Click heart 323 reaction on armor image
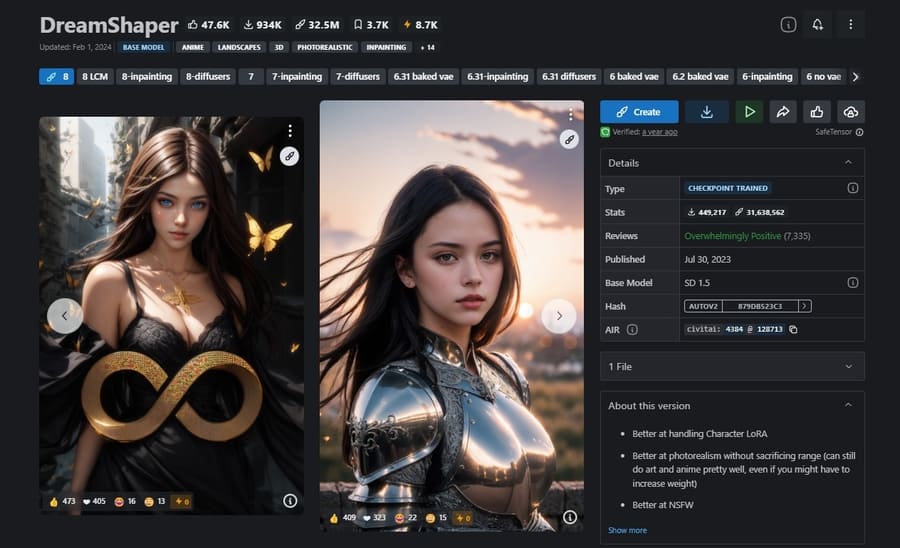Image resolution: width=900 pixels, height=548 pixels. (x=374, y=518)
